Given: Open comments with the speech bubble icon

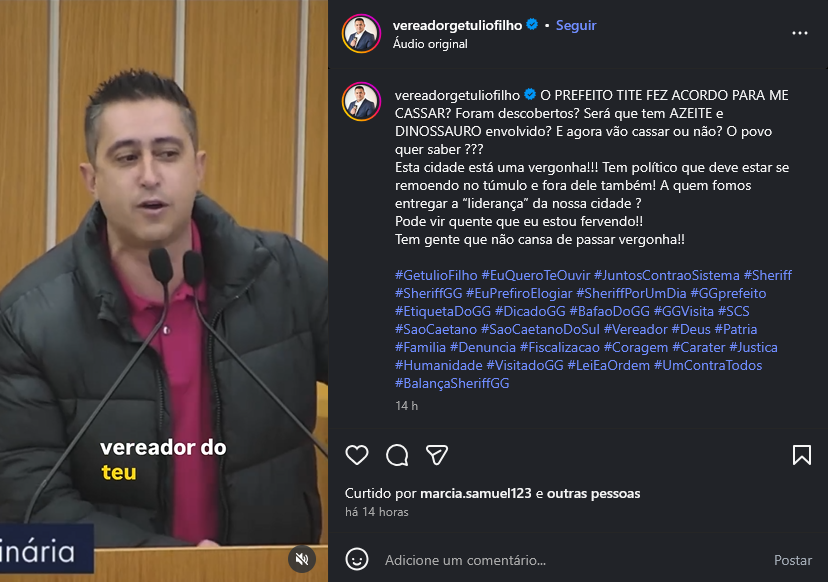Looking at the screenshot, I should 397,455.
